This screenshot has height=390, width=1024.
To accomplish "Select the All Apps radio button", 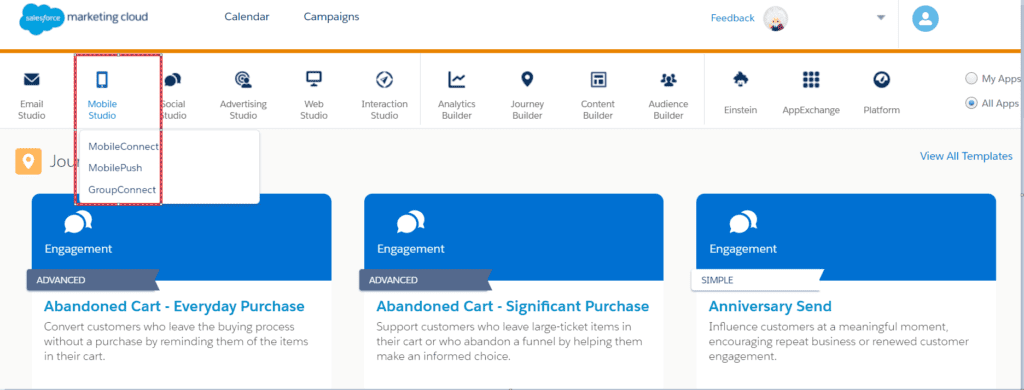I will (x=971, y=103).
